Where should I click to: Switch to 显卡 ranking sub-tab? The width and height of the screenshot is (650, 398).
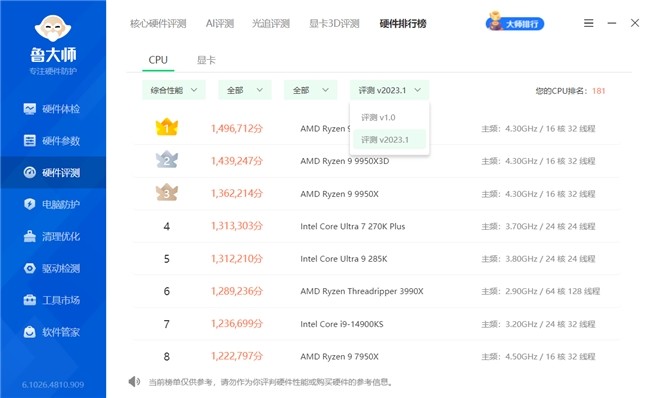[x=206, y=60]
